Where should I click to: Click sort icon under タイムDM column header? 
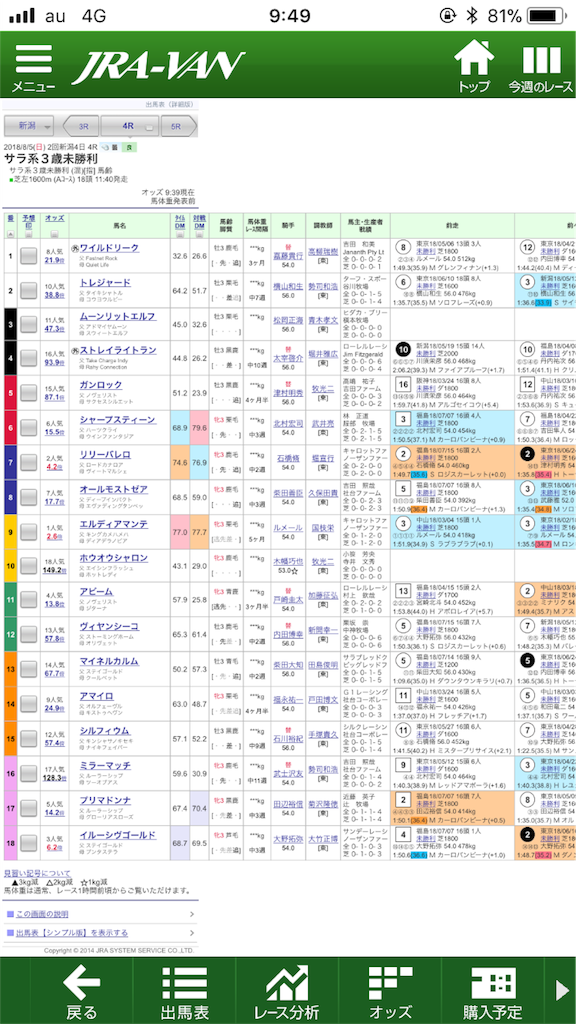(x=179, y=234)
